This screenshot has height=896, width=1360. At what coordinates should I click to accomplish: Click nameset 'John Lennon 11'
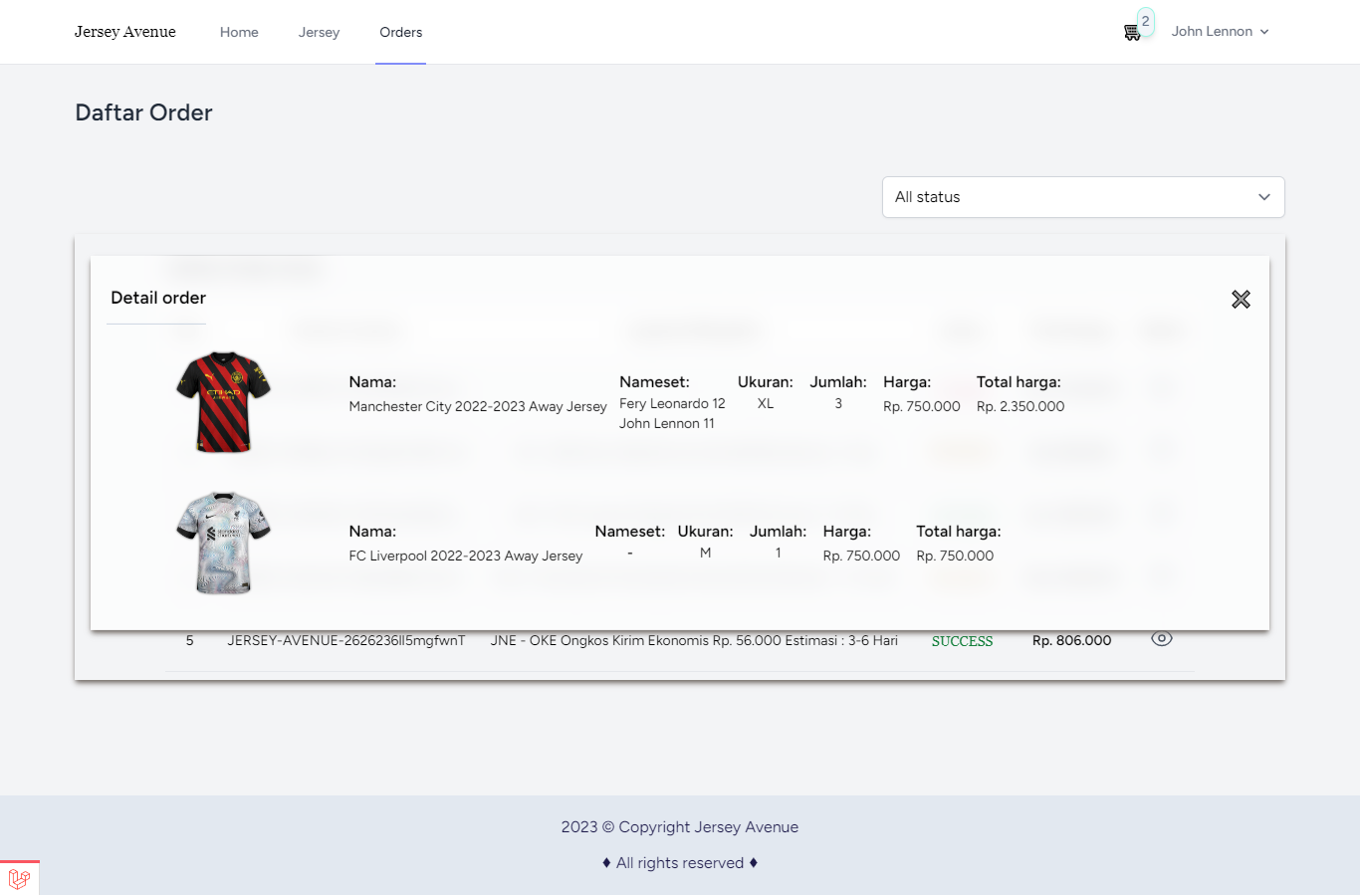coord(667,423)
